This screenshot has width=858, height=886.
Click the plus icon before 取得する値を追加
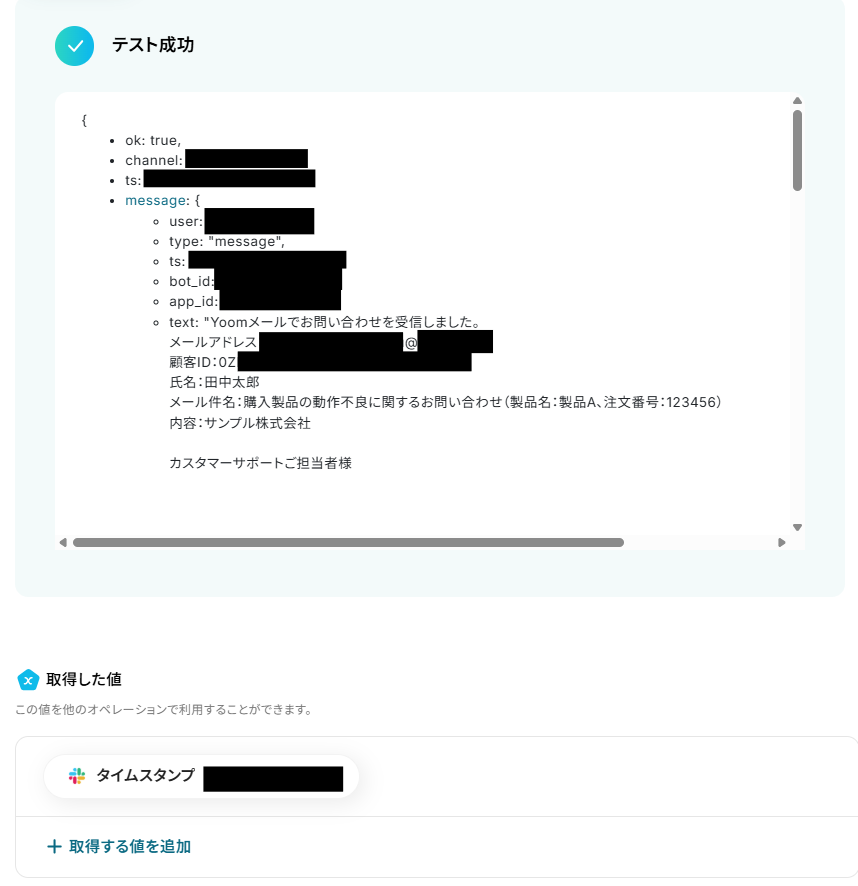(54, 846)
